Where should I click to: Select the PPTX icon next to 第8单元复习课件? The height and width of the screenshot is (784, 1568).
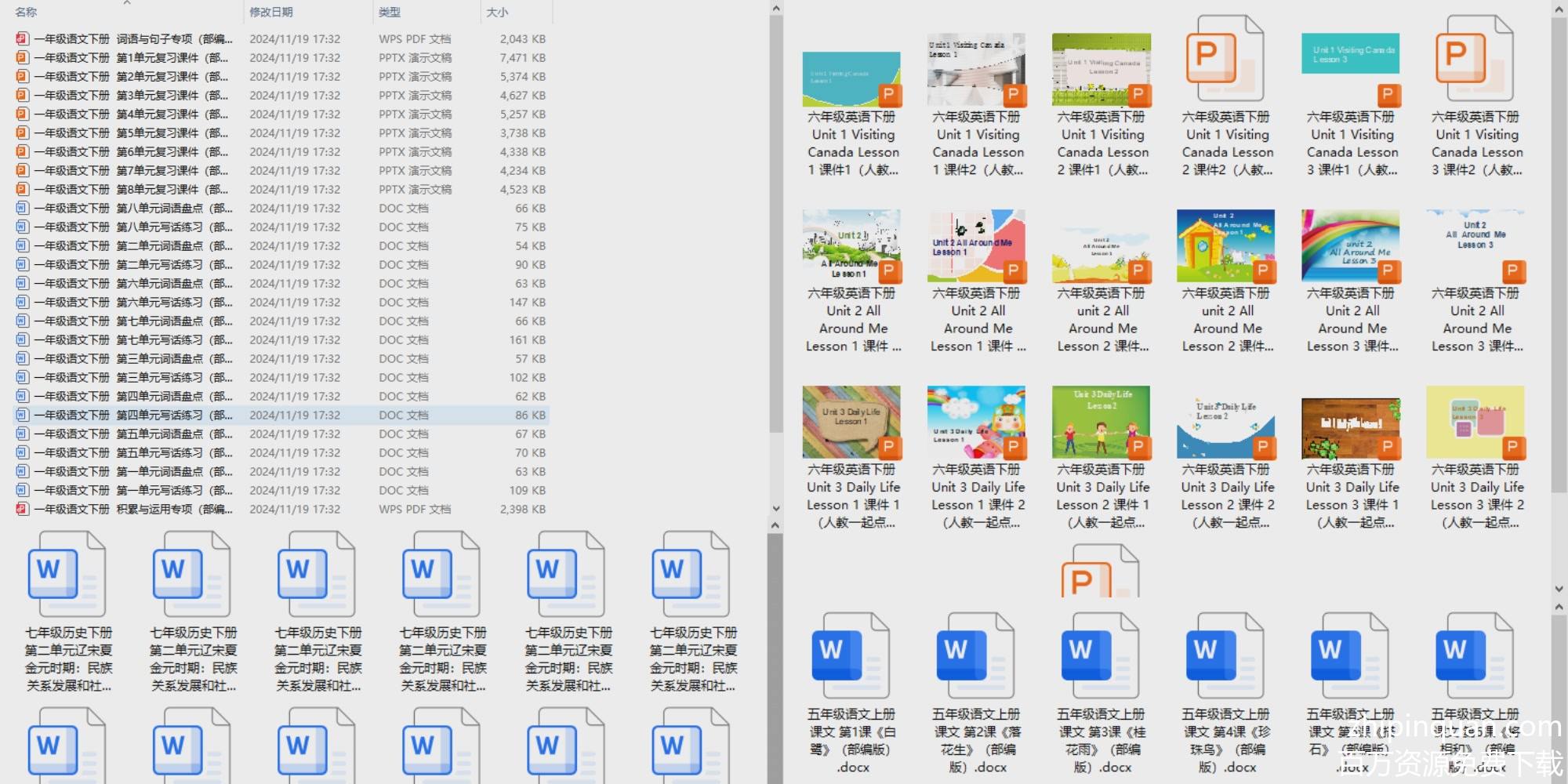[22, 189]
